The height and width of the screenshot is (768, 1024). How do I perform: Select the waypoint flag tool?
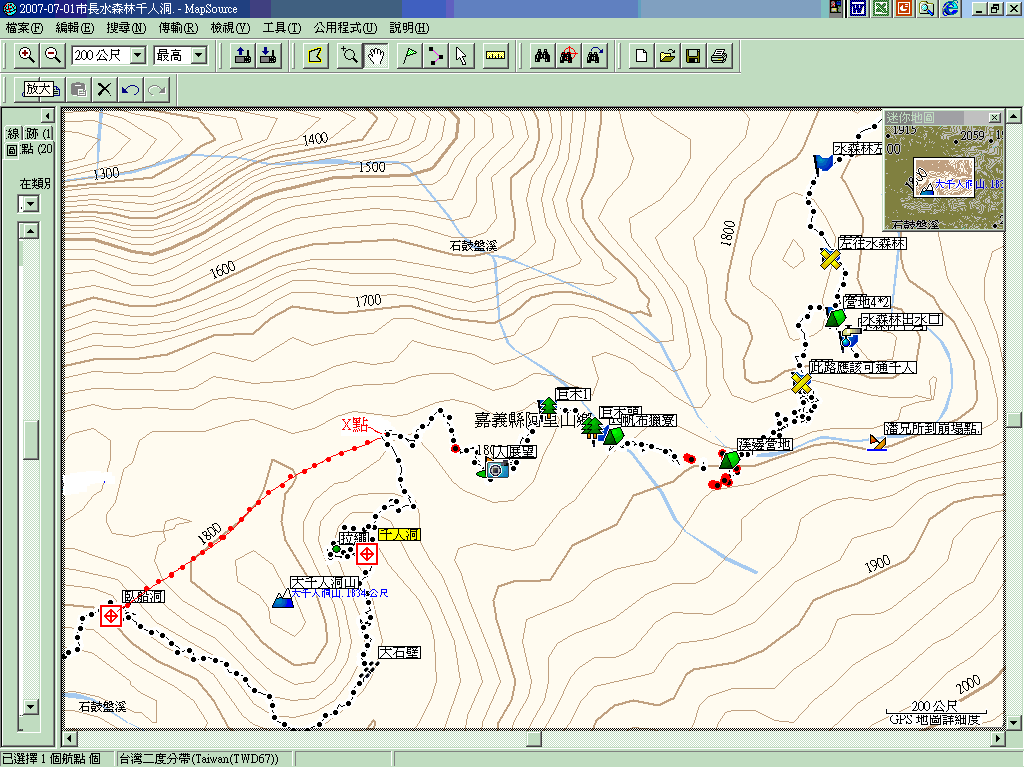pos(408,56)
